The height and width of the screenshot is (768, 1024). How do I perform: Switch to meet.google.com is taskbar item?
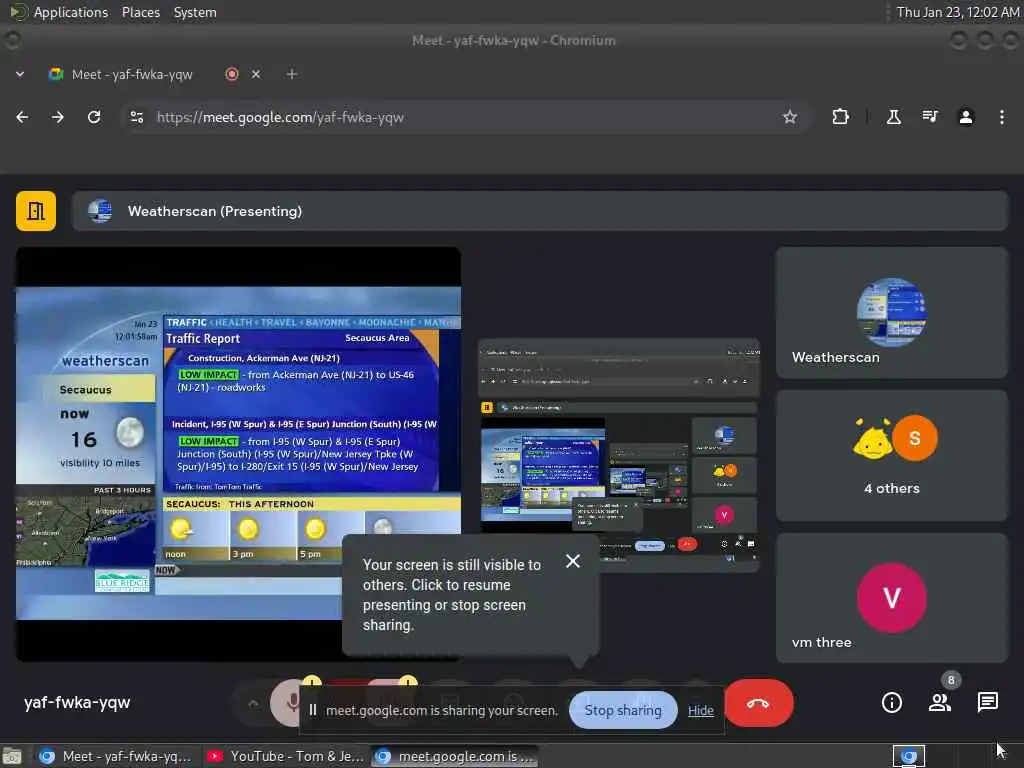tap(455, 756)
